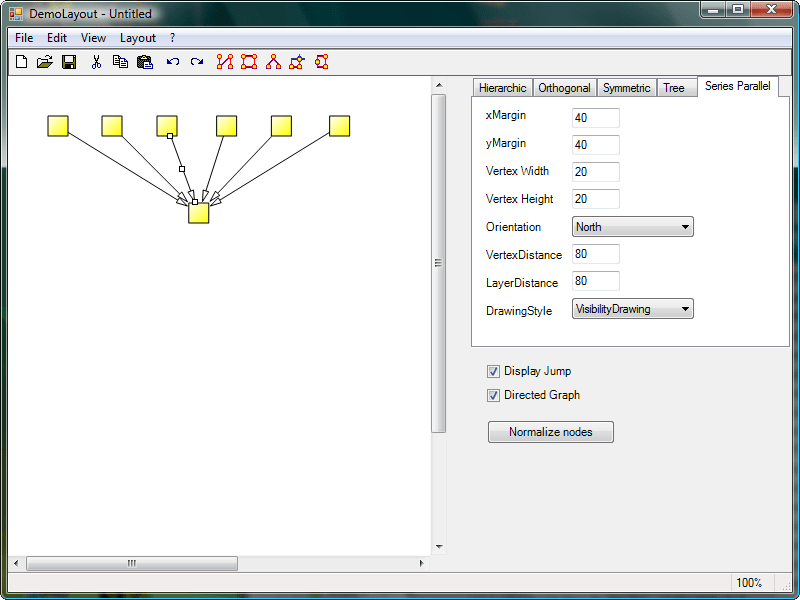Open the DrawingStyle dropdown showing VisibilityDrawing

tap(633, 309)
